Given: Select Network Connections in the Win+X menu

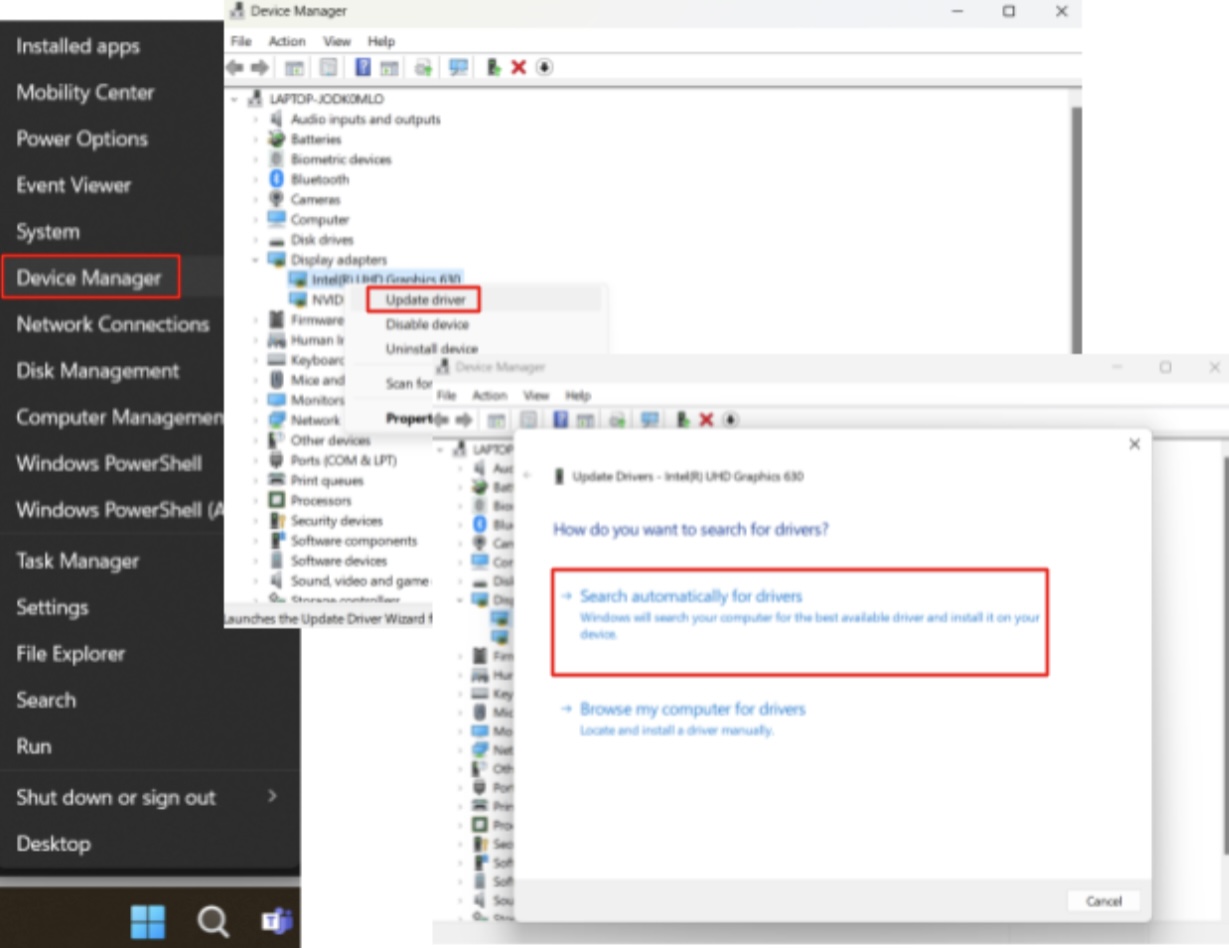Looking at the screenshot, I should (113, 324).
